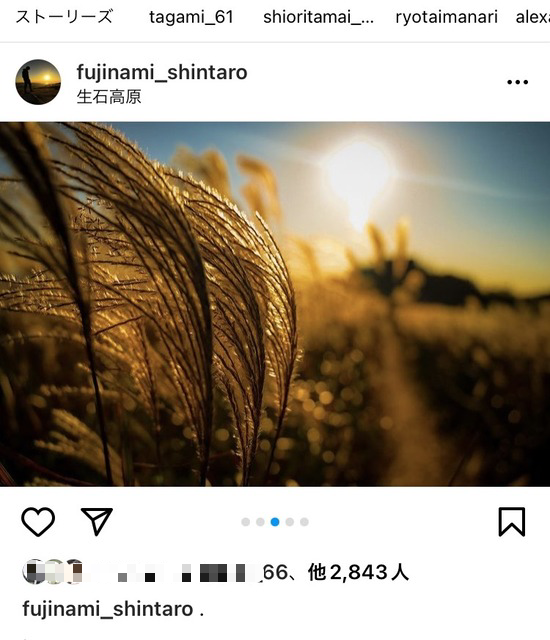Open shioritamai story
Image resolution: width=550 pixels, height=640 pixels.
[318, 17]
